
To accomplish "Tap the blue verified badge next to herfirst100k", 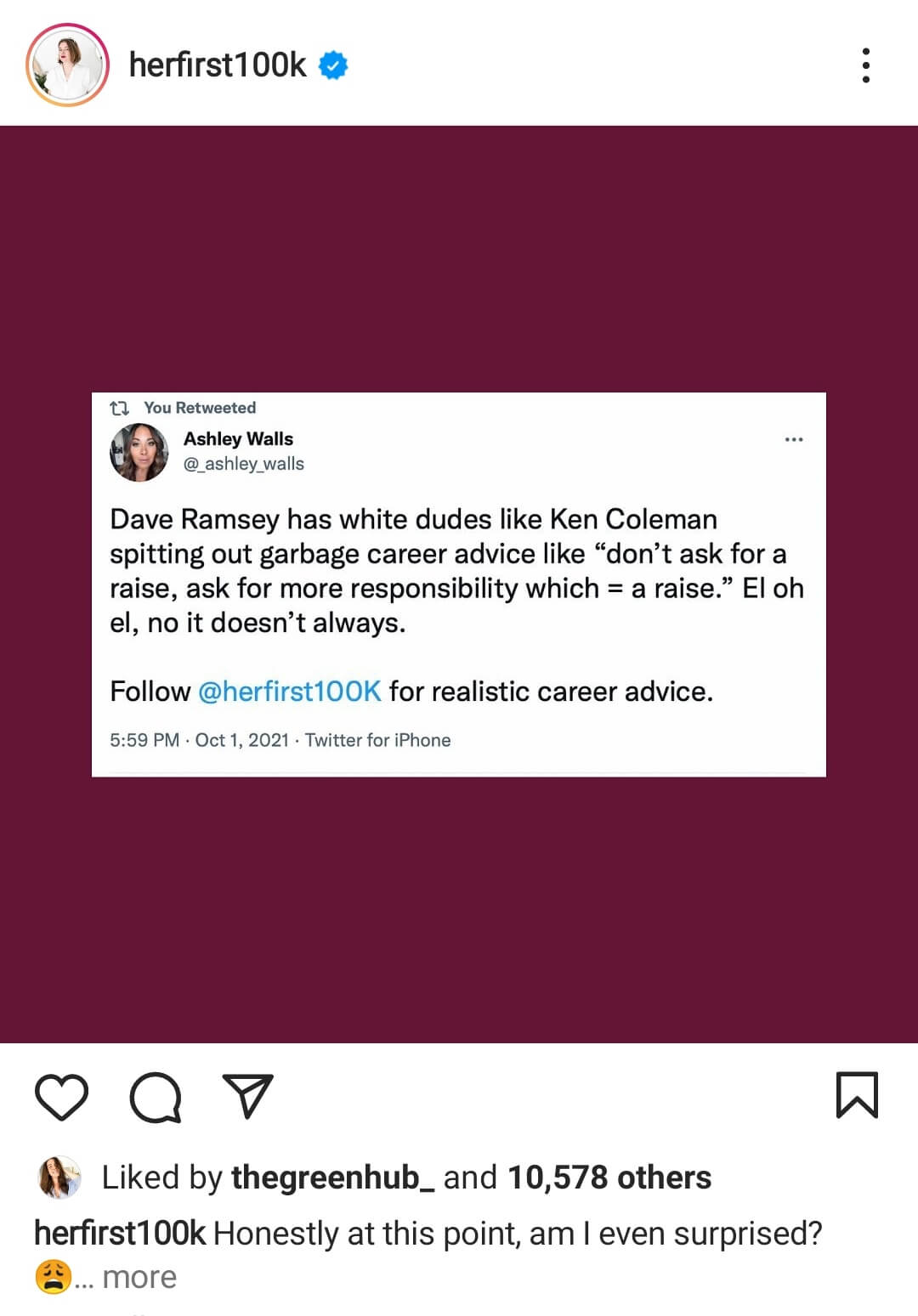I will click(x=333, y=65).
